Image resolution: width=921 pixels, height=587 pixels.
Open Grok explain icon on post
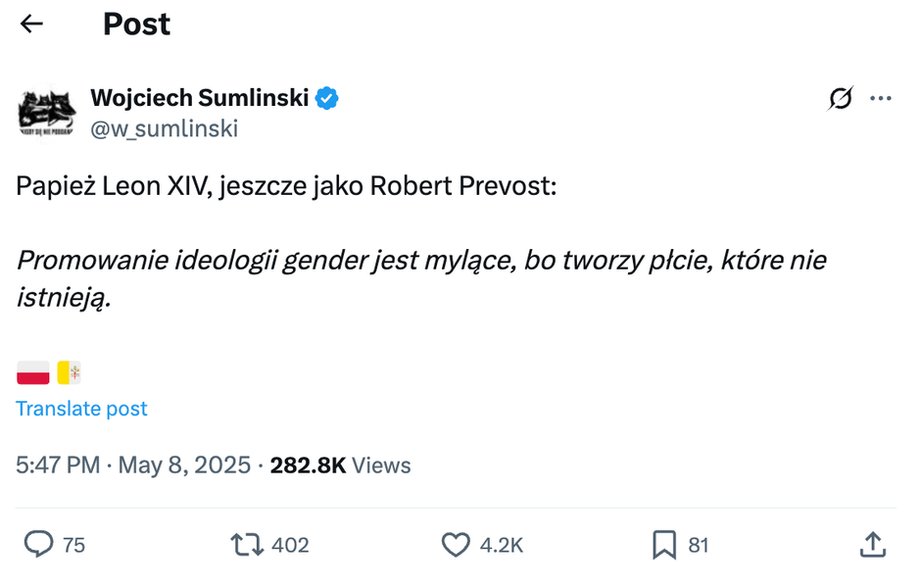(x=841, y=98)
